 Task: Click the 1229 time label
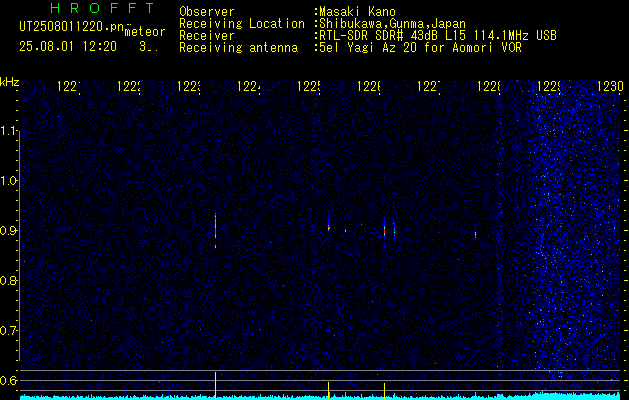548,87
